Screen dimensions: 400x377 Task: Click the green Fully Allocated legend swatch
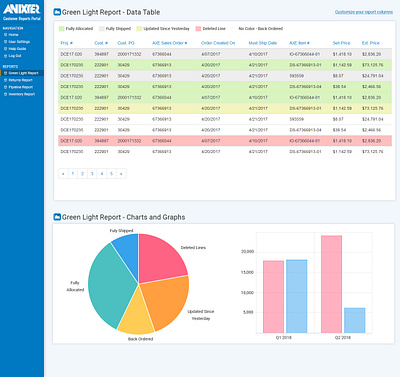click(x=61, y=29)
